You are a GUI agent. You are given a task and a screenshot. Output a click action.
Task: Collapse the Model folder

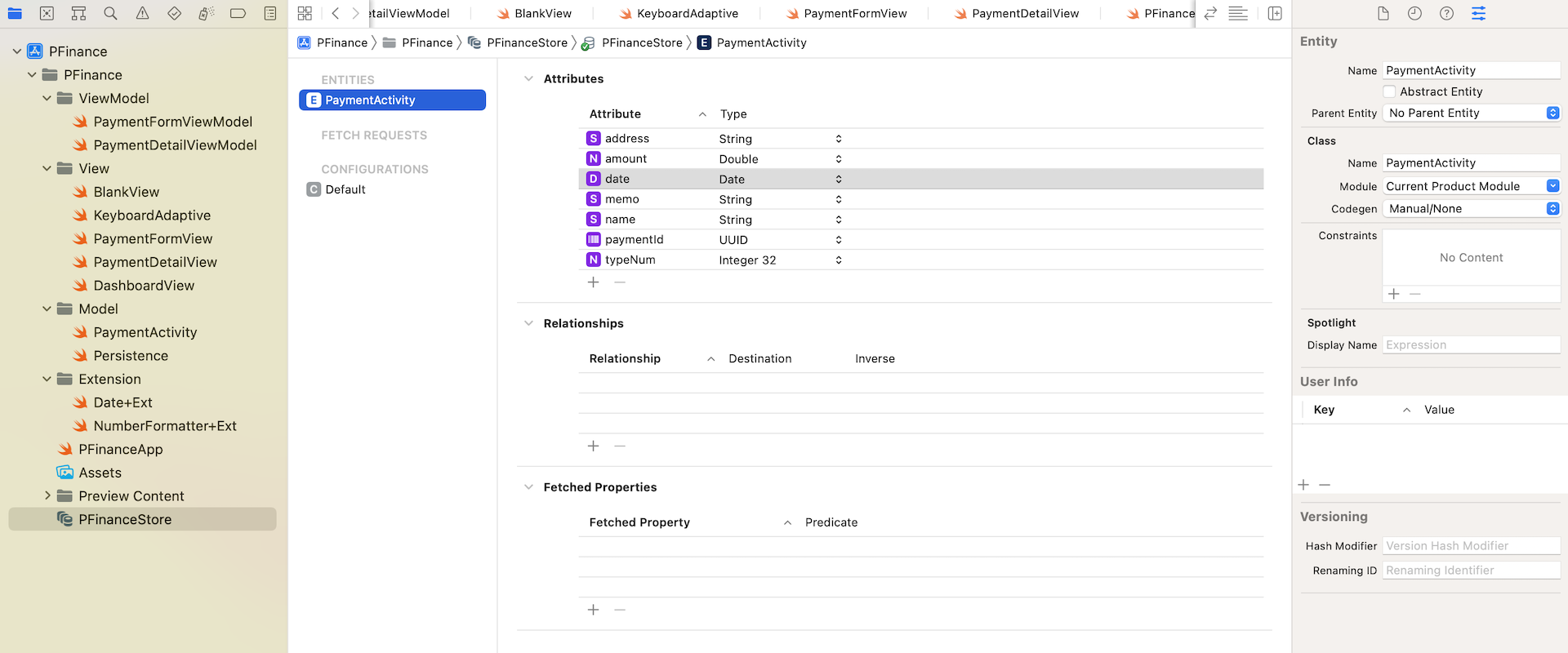click(x=47, y=309)
